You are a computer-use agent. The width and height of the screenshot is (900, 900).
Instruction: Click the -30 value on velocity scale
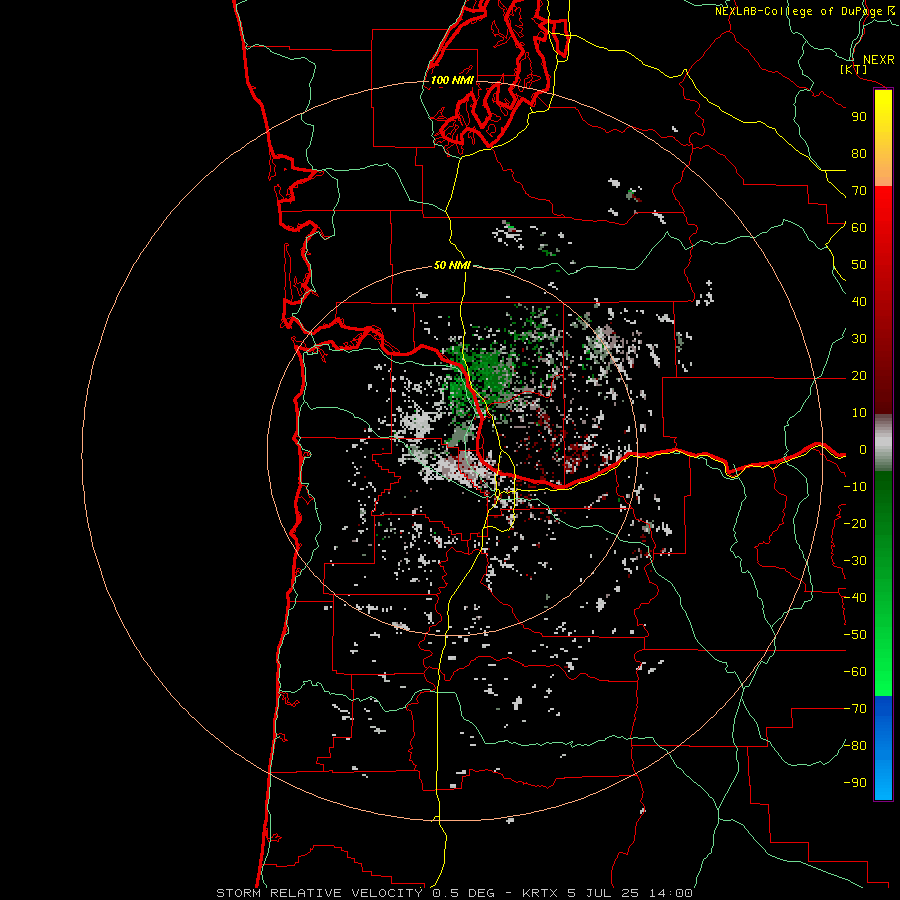coord(855,561)
